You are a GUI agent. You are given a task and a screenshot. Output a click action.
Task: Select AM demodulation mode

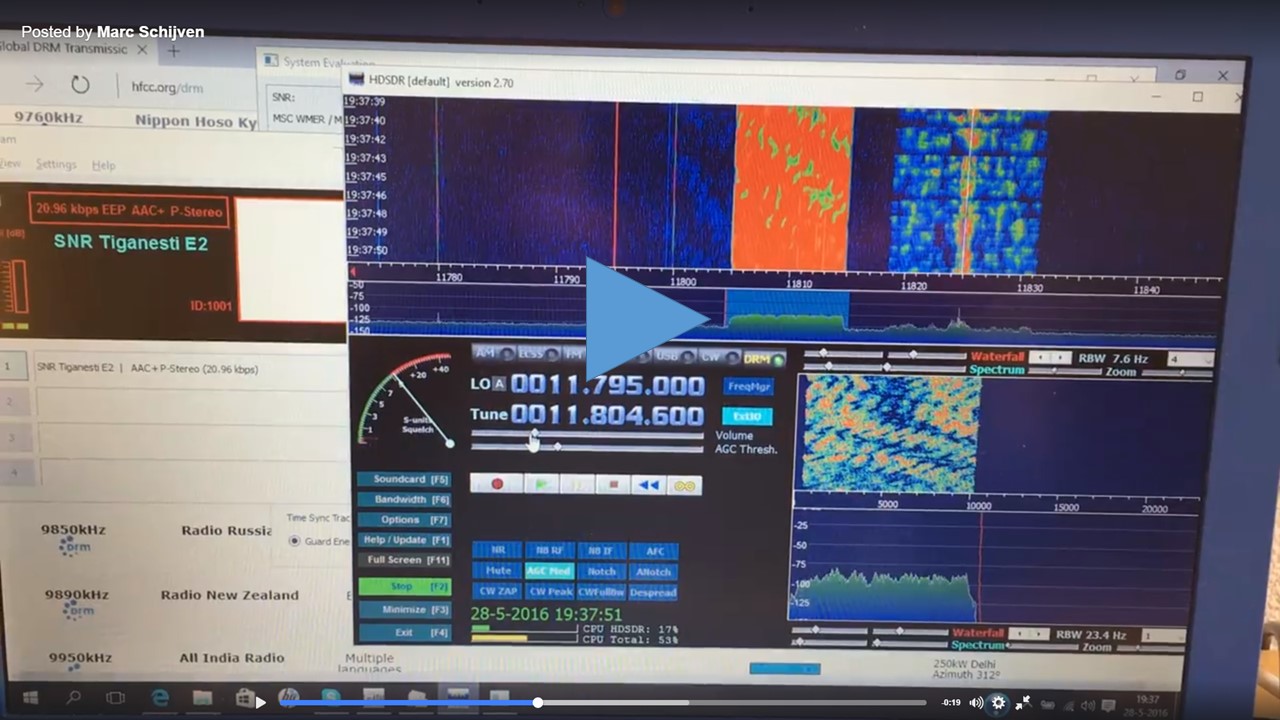pyautogui.click(x=493, y=353)
